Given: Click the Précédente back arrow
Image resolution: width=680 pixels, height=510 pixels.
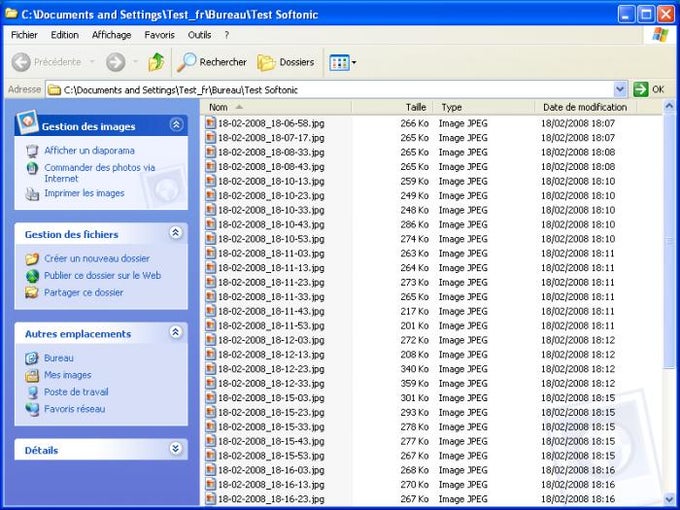Looking at the screenshot, I should point(21,62).
